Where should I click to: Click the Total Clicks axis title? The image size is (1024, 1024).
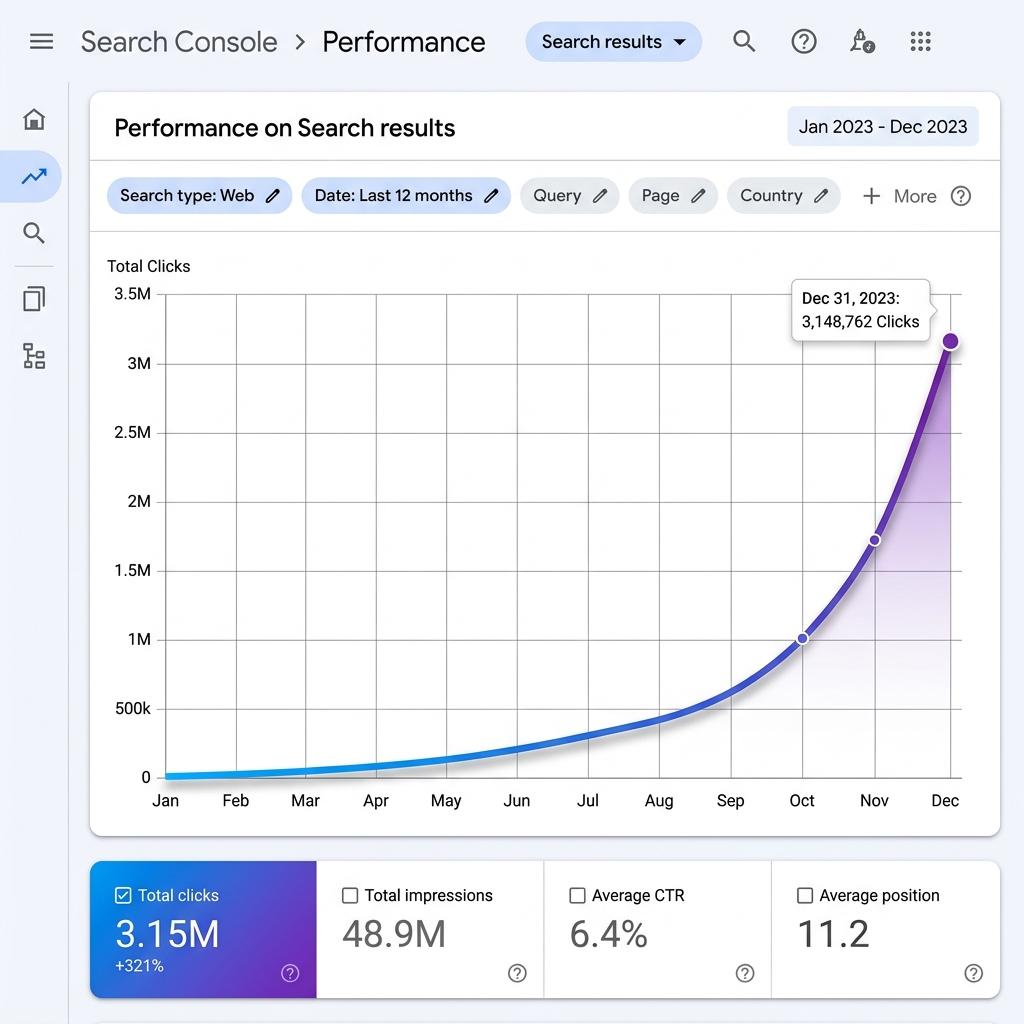[148, 266]
